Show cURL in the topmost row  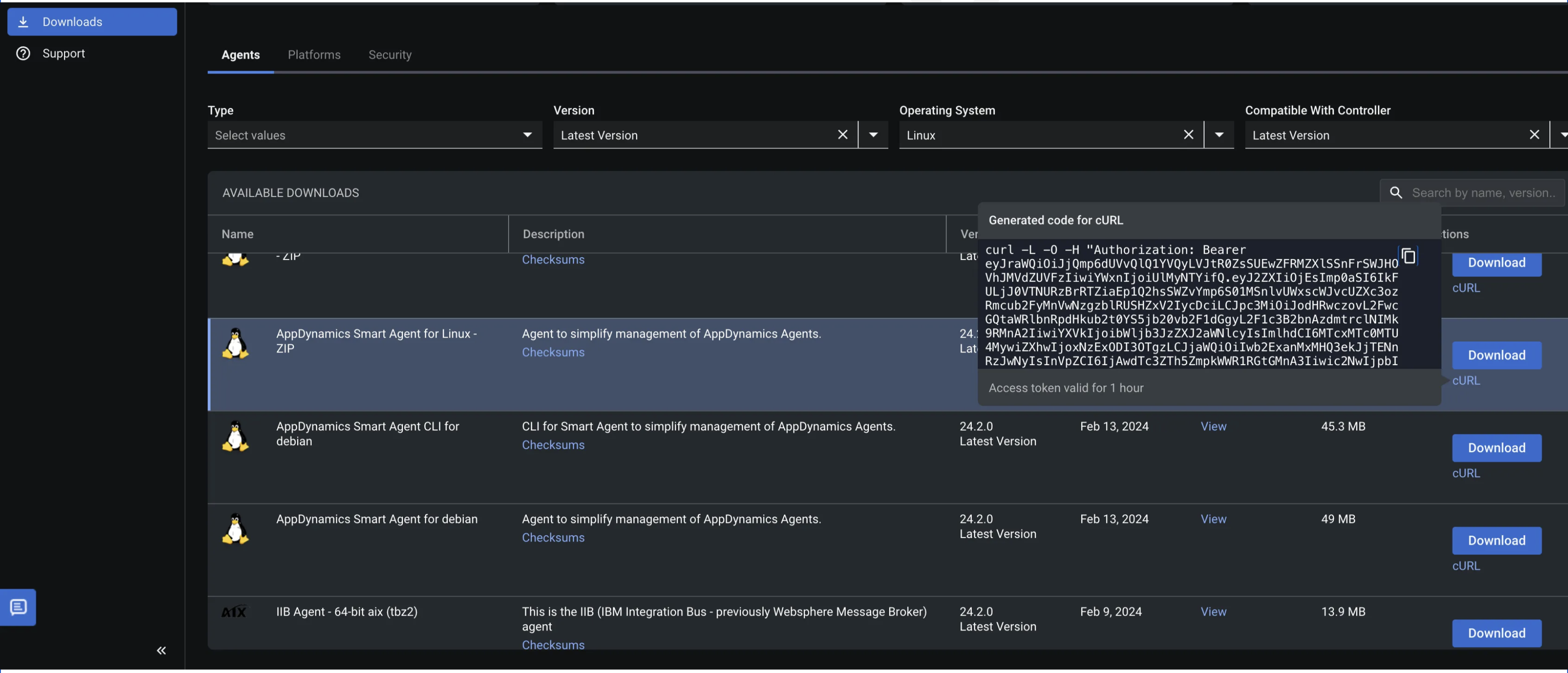click(x=1466, y=288)
